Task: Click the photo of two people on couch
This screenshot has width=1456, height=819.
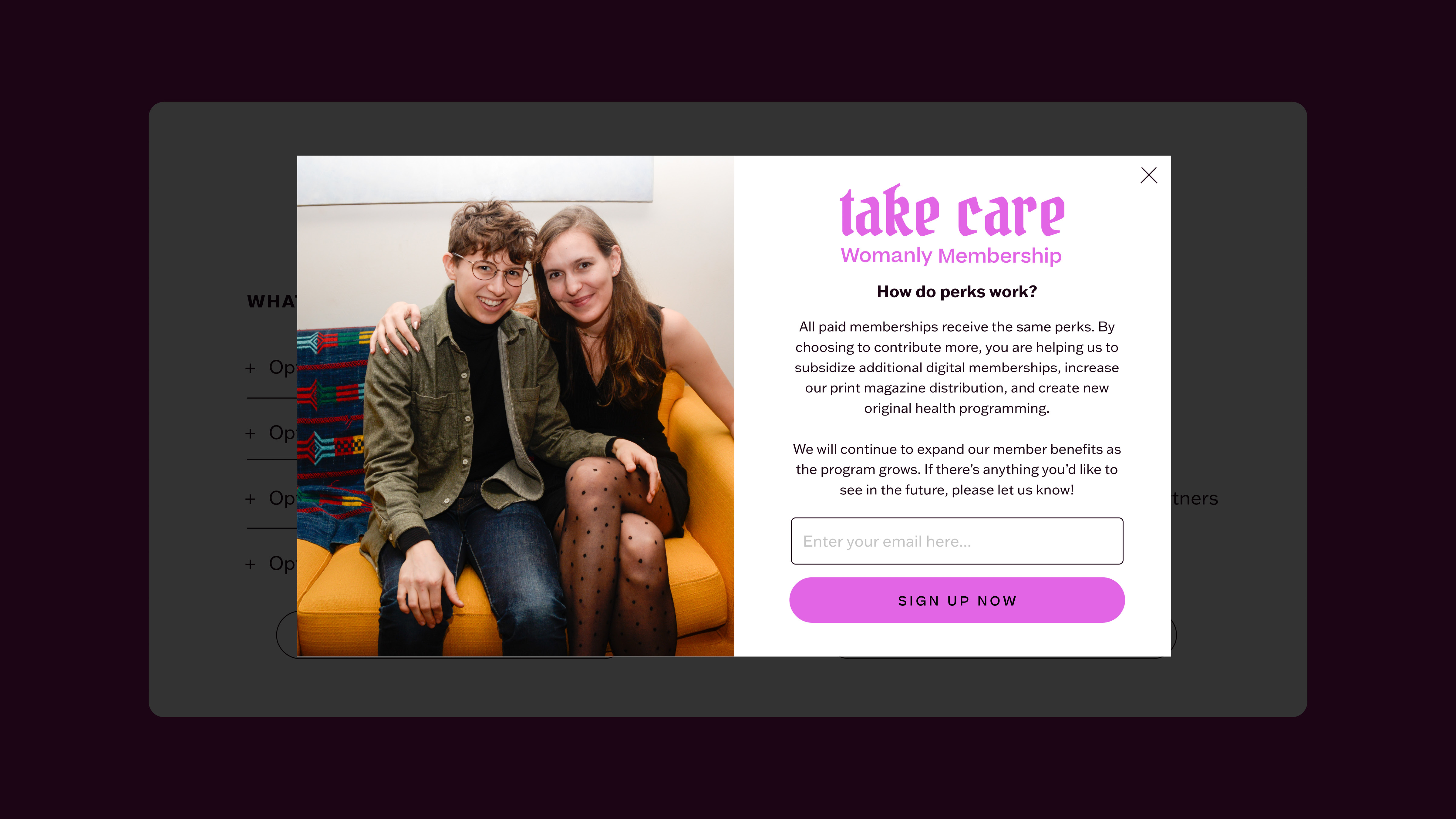Action: pyautogui.click(x=515, y=406)
